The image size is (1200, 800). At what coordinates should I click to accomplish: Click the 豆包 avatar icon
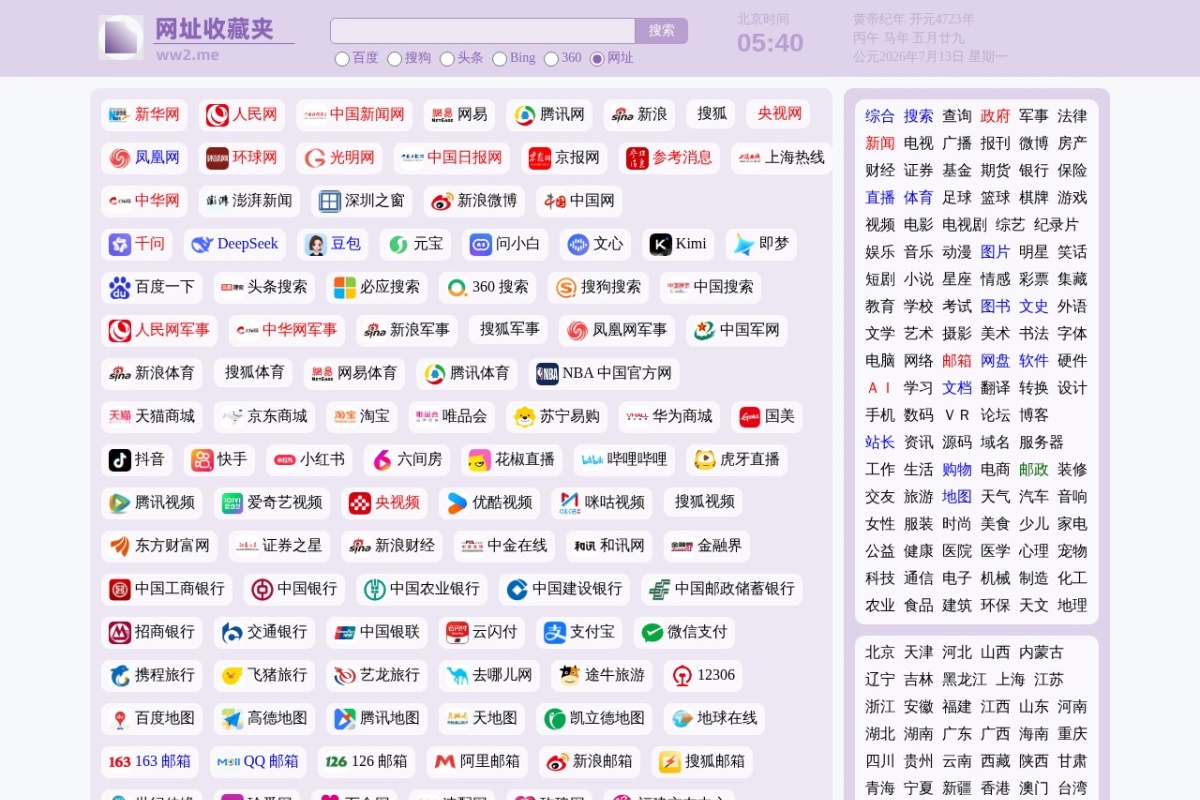pyautogui.click(x=315, y=244)
